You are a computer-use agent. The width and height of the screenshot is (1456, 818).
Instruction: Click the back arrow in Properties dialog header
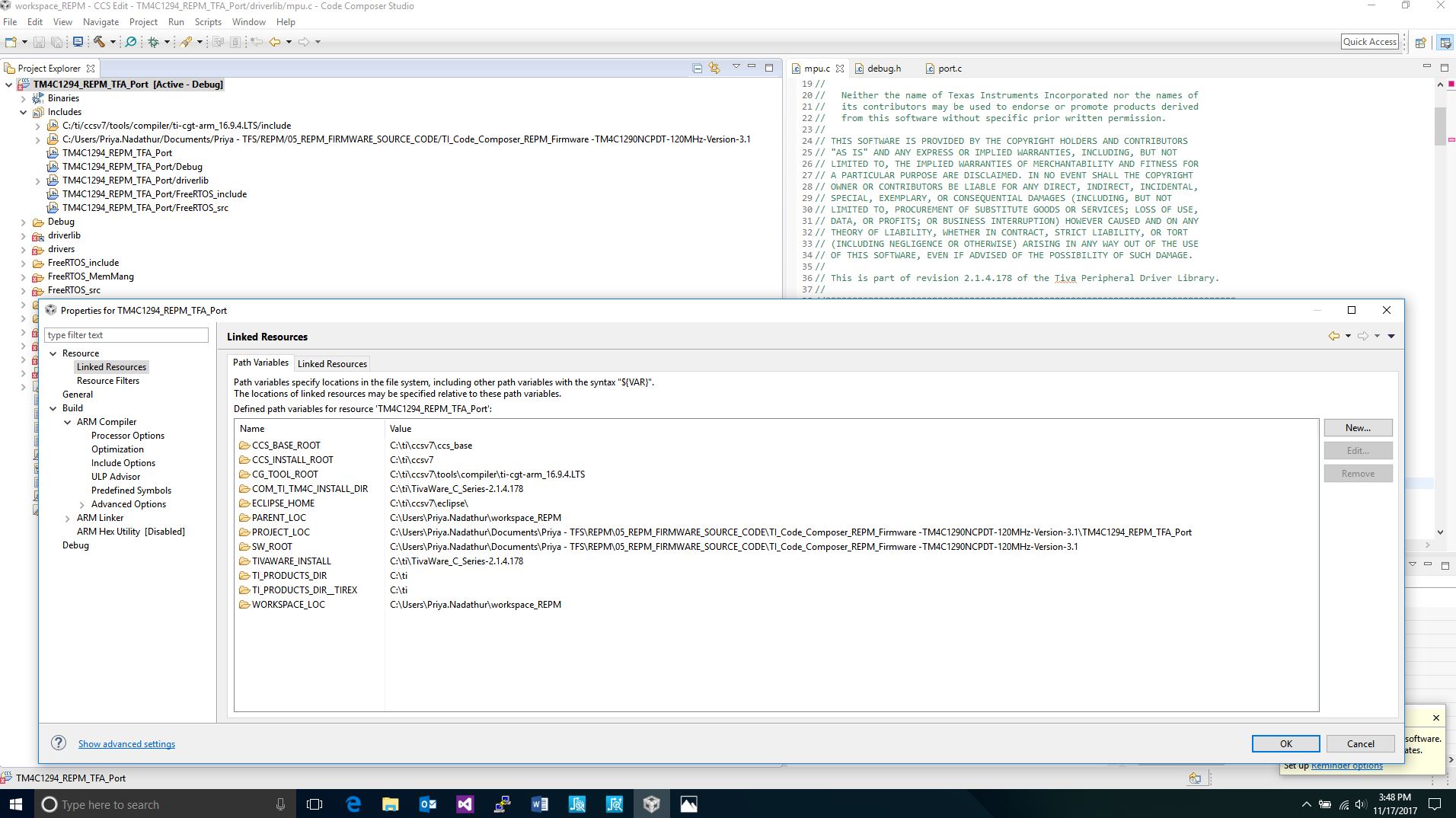coord(1333,336)
